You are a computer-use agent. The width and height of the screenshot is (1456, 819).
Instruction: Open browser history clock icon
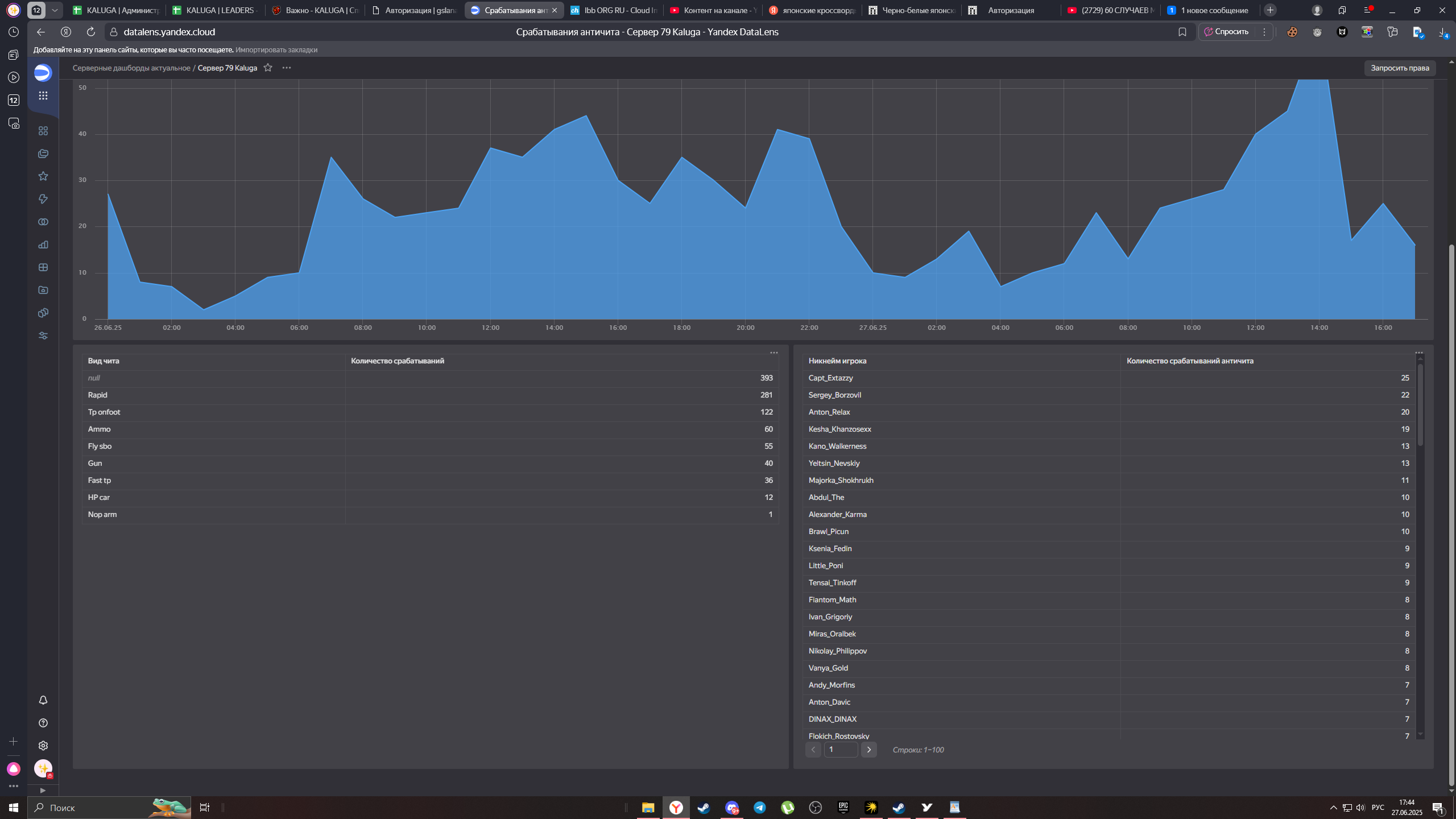[14, 32]
